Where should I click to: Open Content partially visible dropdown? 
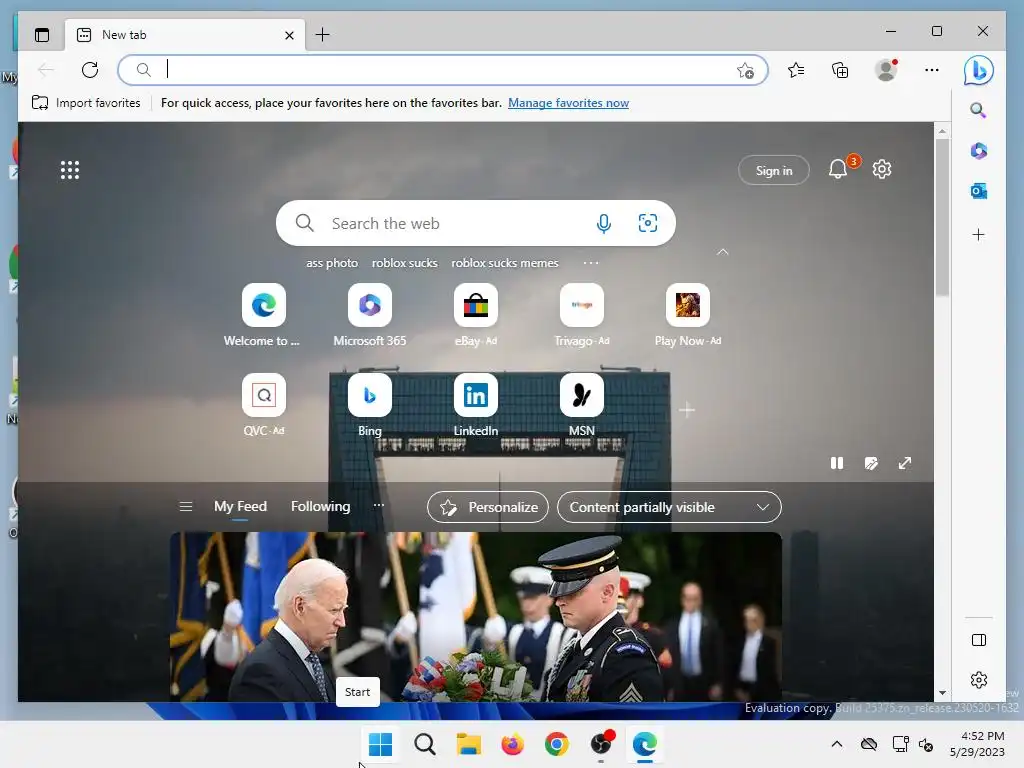[x=669, y=507]
